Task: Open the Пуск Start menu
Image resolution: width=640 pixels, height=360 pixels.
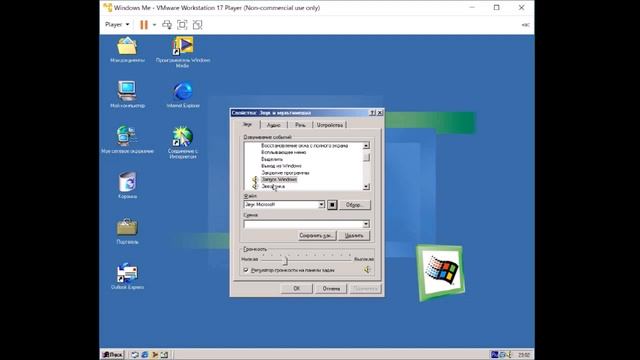Action: 112,355
